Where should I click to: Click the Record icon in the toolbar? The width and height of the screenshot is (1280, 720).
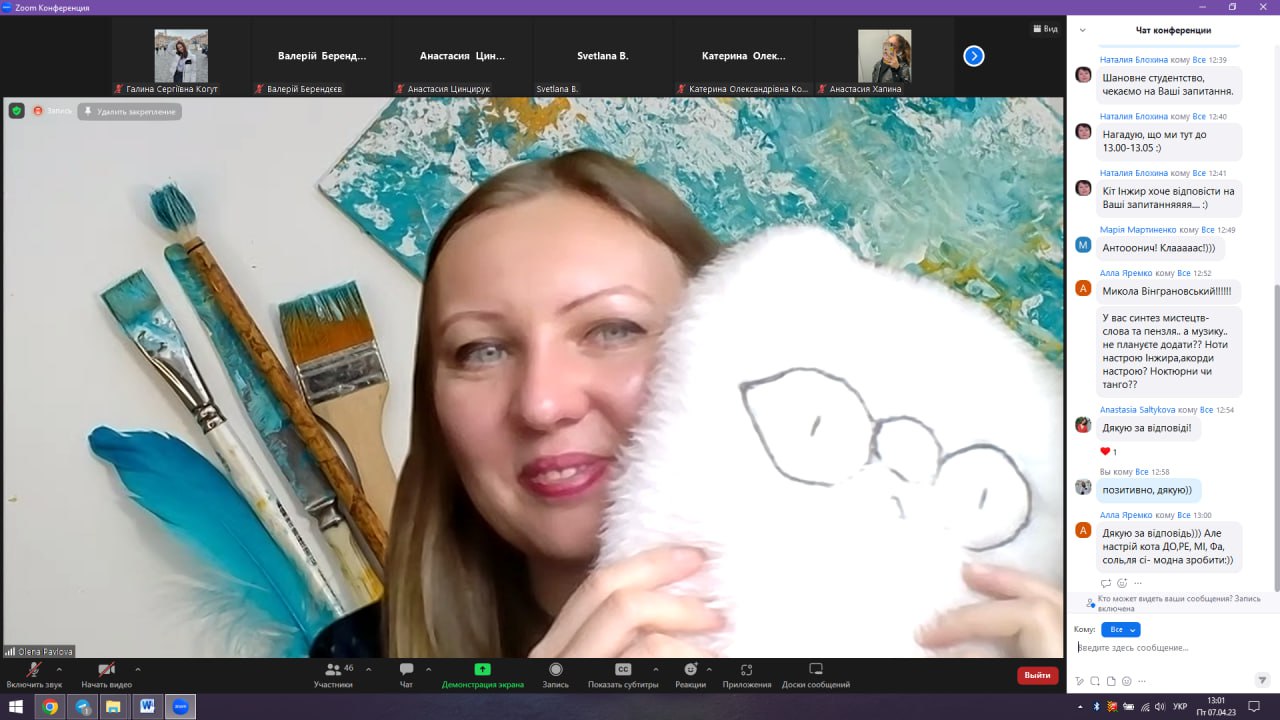[x=555, y=669]
